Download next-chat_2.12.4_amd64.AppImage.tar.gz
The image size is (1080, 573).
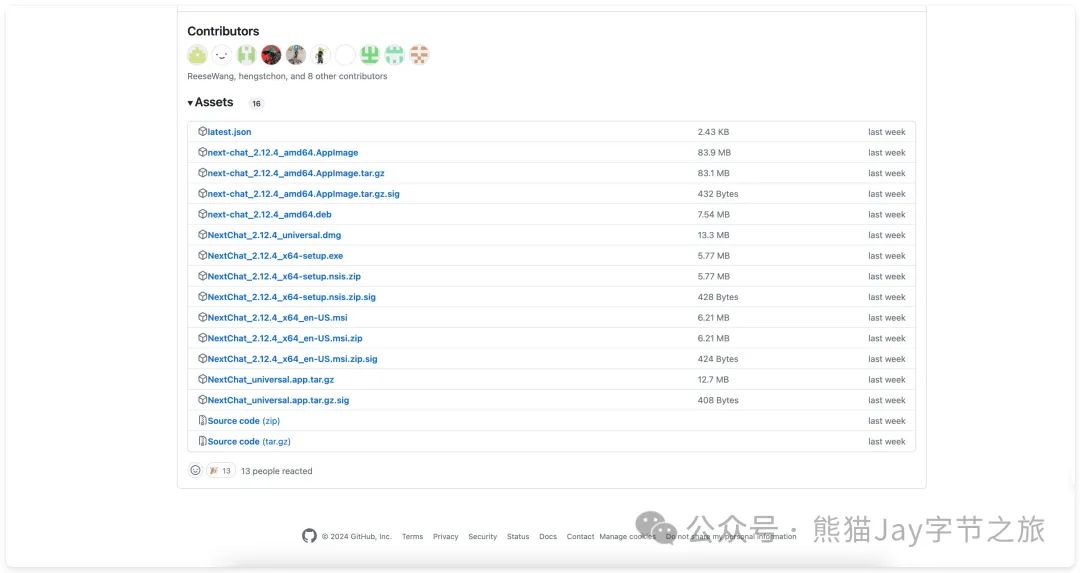[x=296, y=174]
